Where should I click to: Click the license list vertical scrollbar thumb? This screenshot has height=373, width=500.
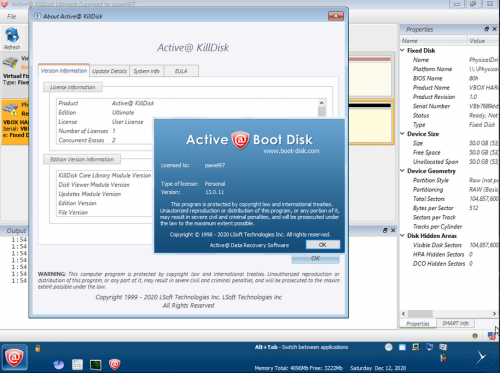point(321,111)
